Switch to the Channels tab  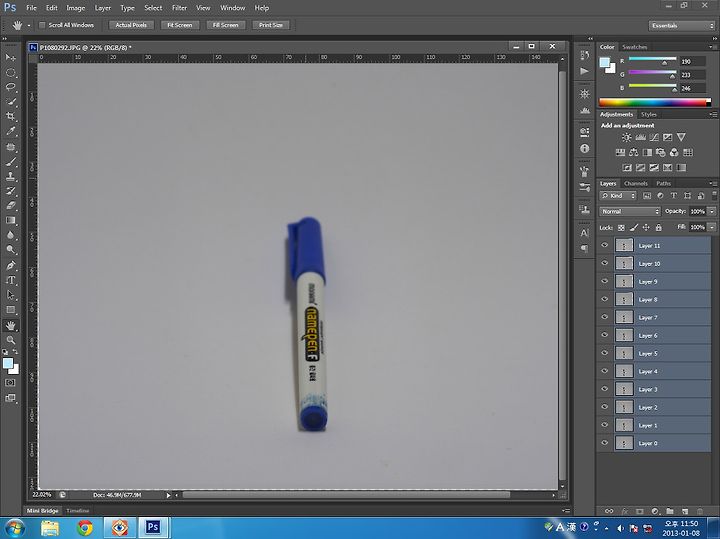coord(636,183)
